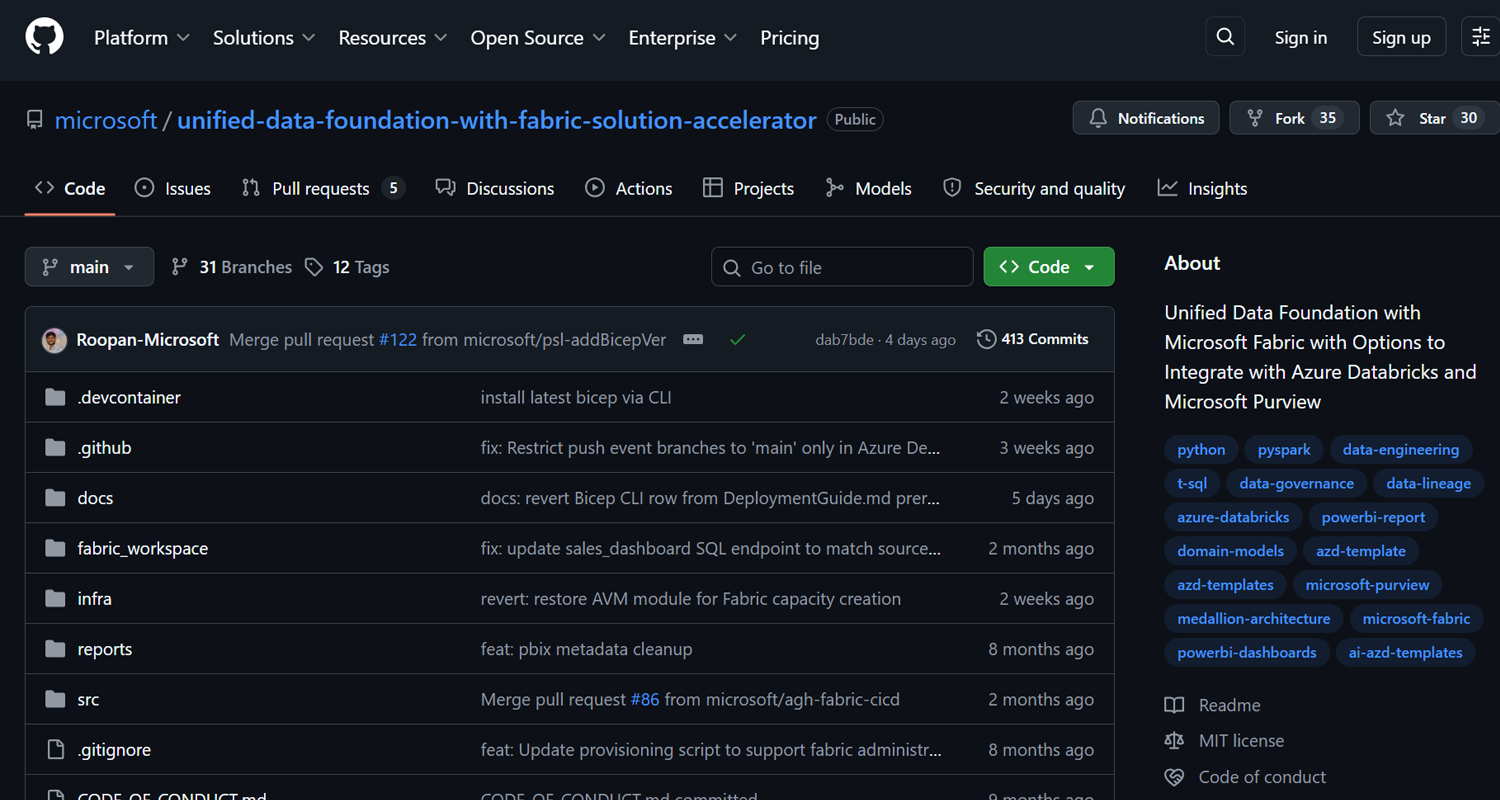
Task: Click the microsoft-fabric topic tag
Action: pyautogui.click(x=1416, y=618)
